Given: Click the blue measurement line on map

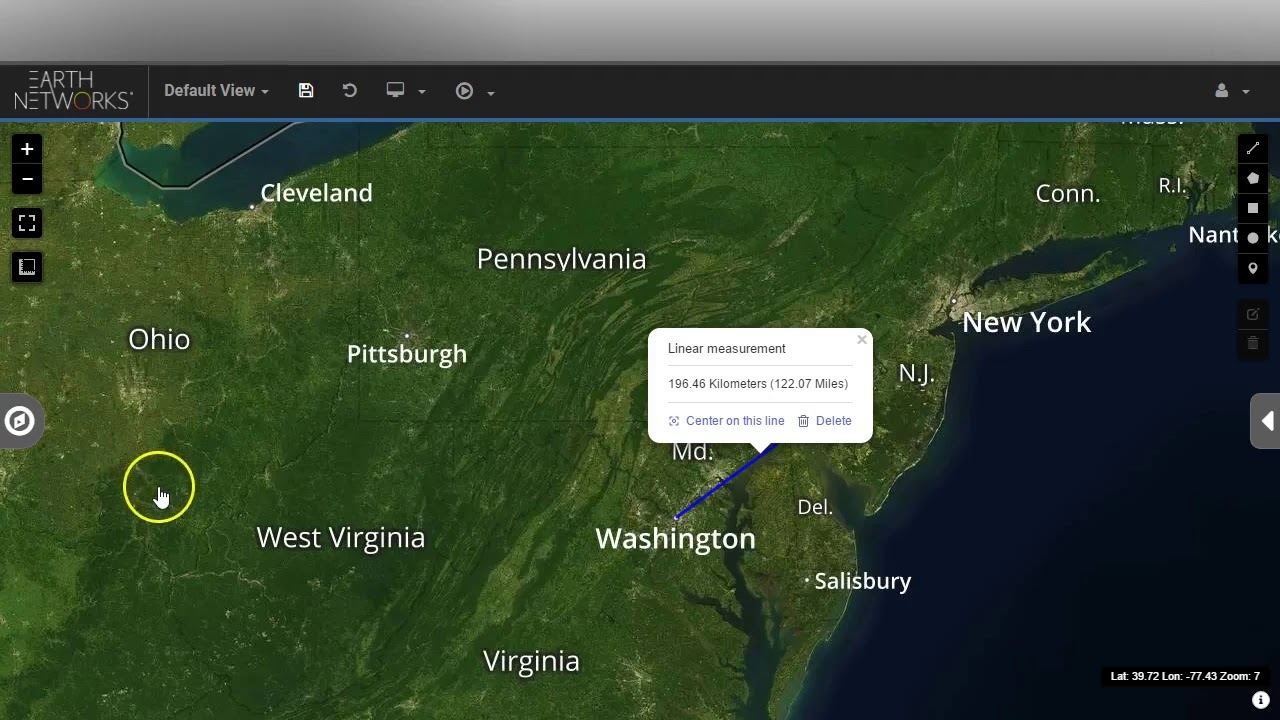Looking at the screenshot, I should tap(725, 482).
